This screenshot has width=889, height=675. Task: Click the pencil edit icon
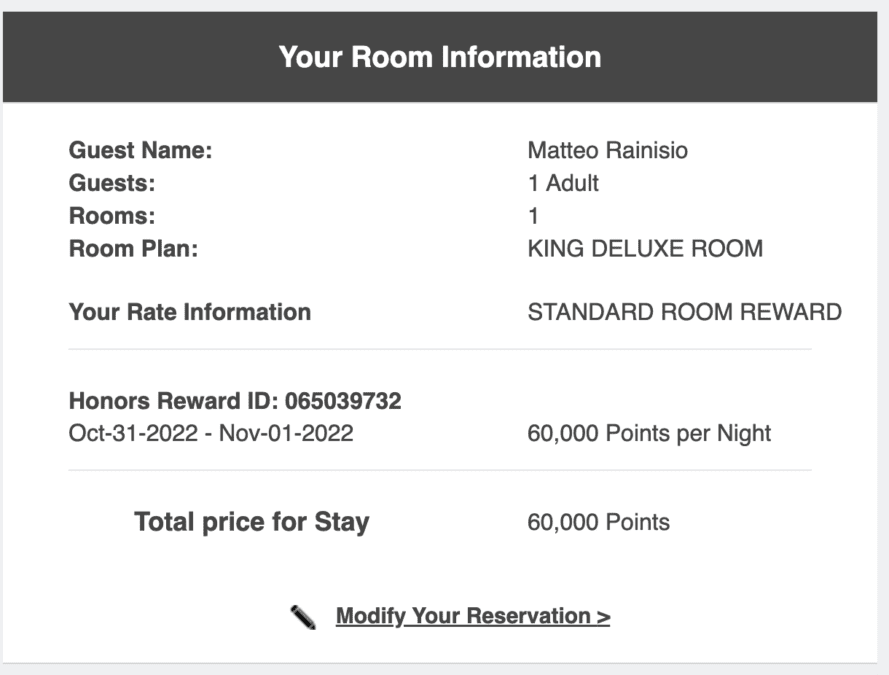(303, 617)
